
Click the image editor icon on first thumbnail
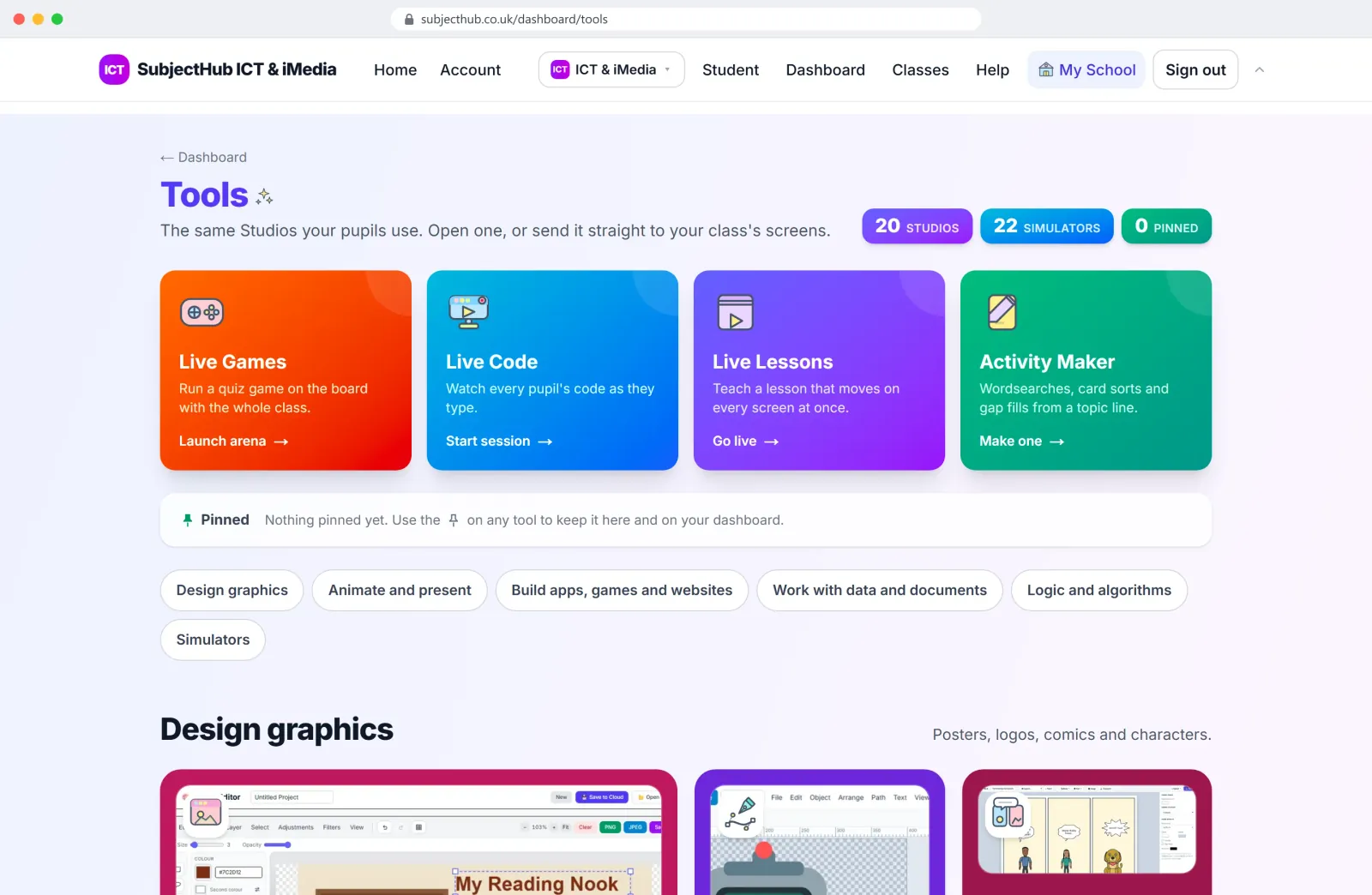[206, 812]
